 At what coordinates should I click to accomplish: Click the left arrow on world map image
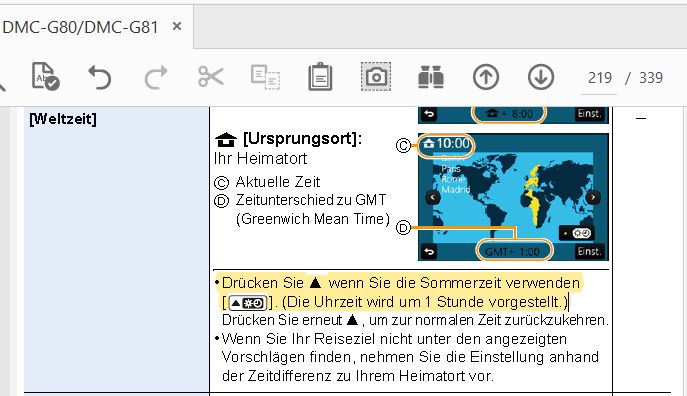tap(433, 198)
